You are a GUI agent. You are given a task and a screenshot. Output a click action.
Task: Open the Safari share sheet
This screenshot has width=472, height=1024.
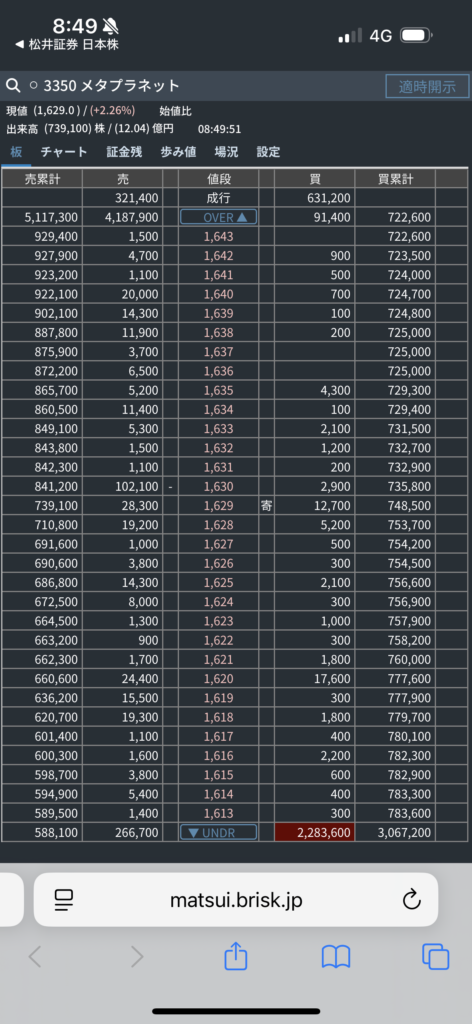(236, 956)
